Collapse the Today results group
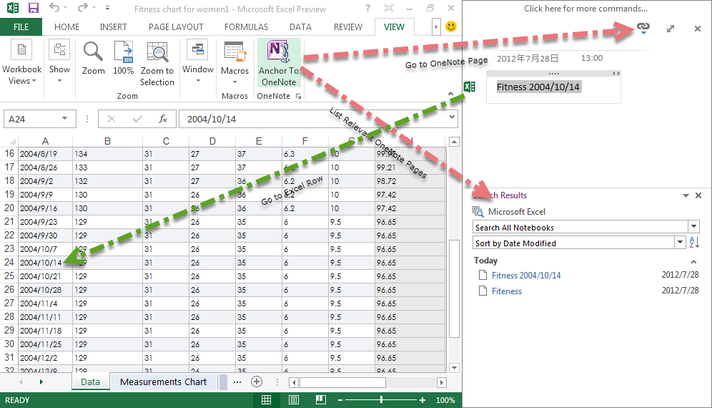This screenshot has width=712, height=408. (x=693, y=261)
